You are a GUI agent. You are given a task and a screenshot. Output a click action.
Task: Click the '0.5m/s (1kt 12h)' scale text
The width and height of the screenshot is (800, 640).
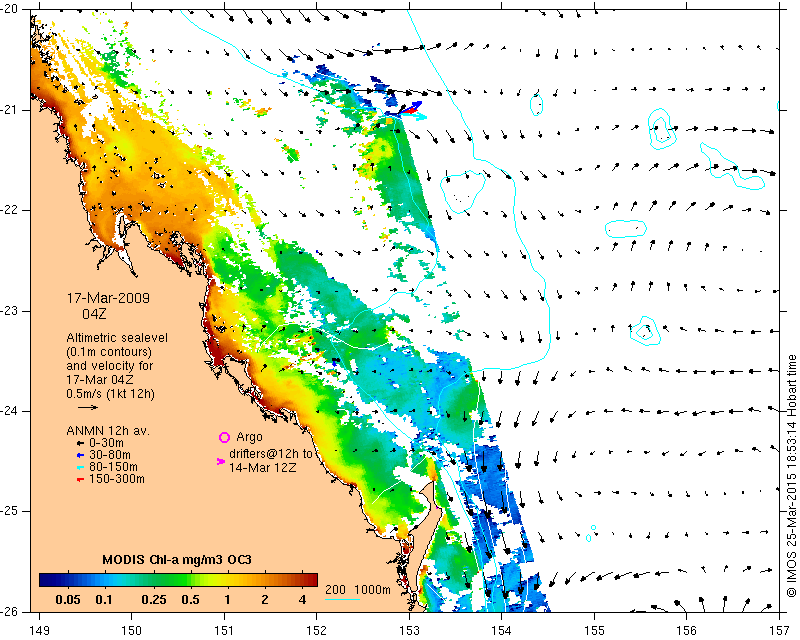point(110,394)
